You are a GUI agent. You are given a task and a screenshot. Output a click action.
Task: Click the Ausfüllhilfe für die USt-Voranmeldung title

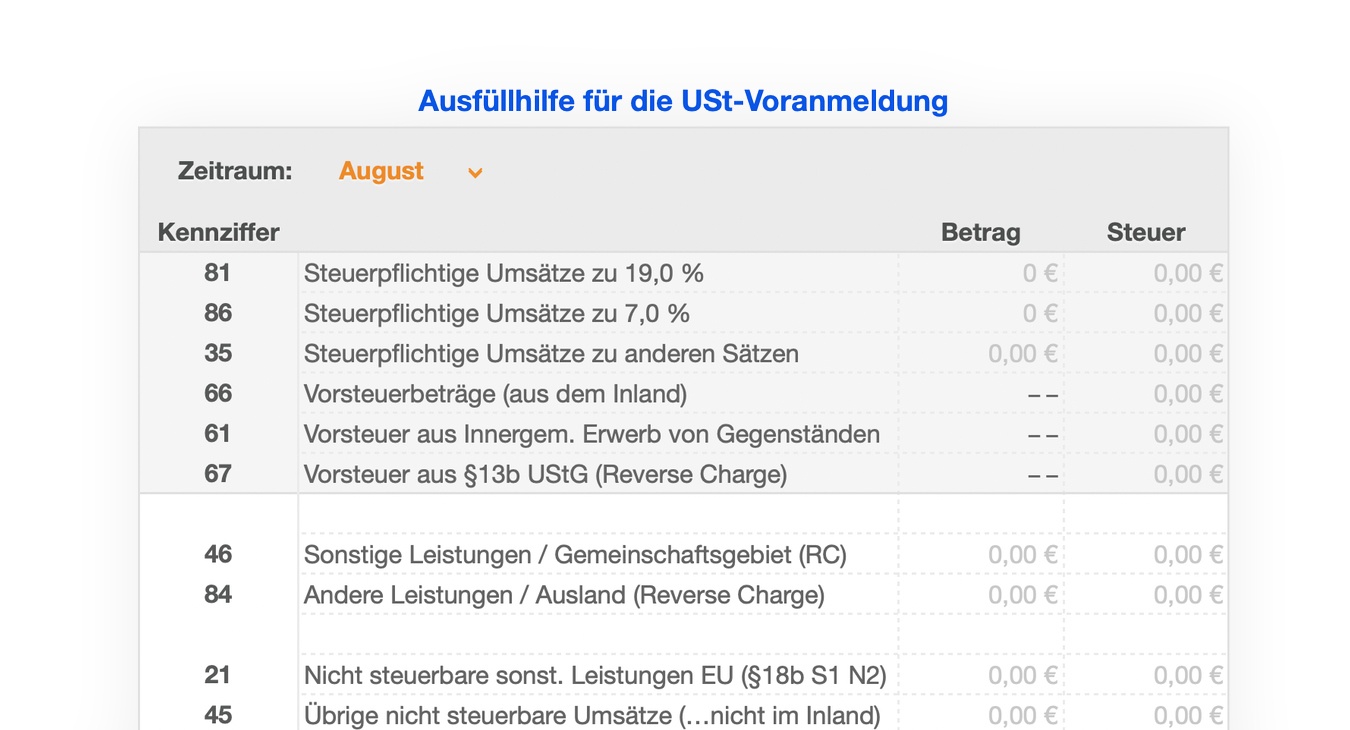tap(683, 100)
